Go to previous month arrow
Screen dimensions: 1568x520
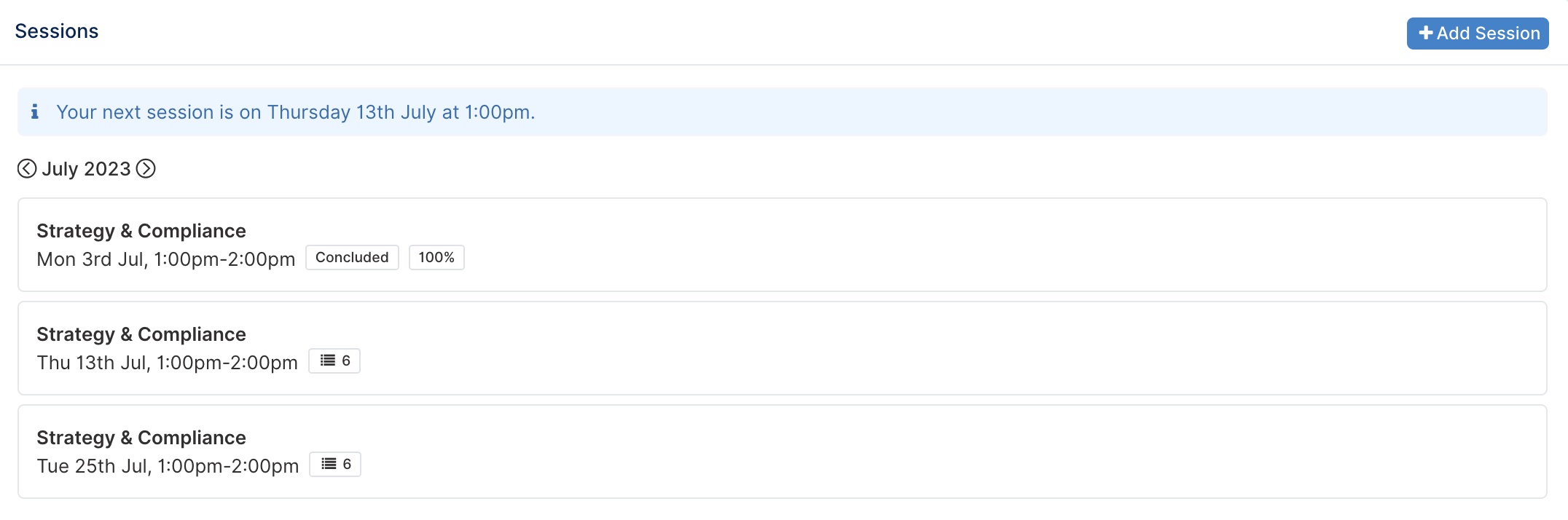[x=27, y=169]
